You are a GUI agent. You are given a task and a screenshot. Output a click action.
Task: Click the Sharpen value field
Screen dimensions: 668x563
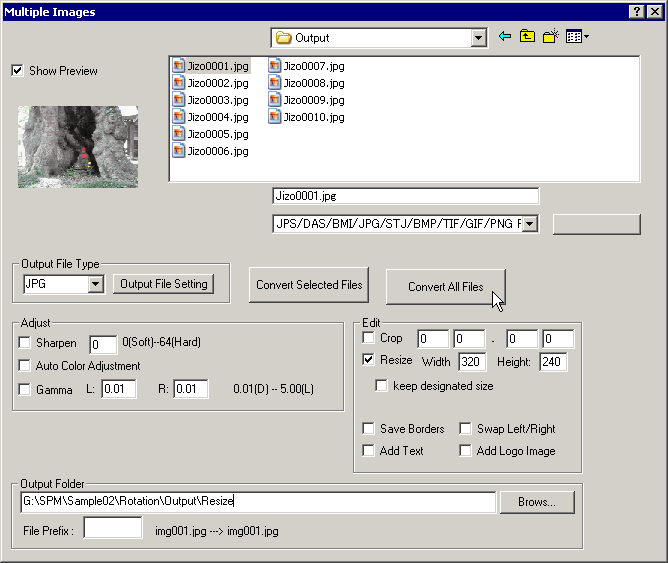coord(103,345)
